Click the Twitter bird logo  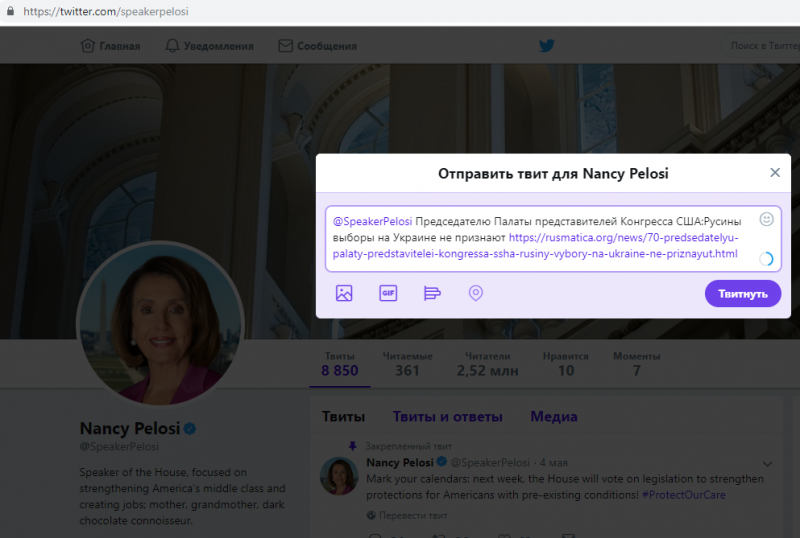[546, 45]
